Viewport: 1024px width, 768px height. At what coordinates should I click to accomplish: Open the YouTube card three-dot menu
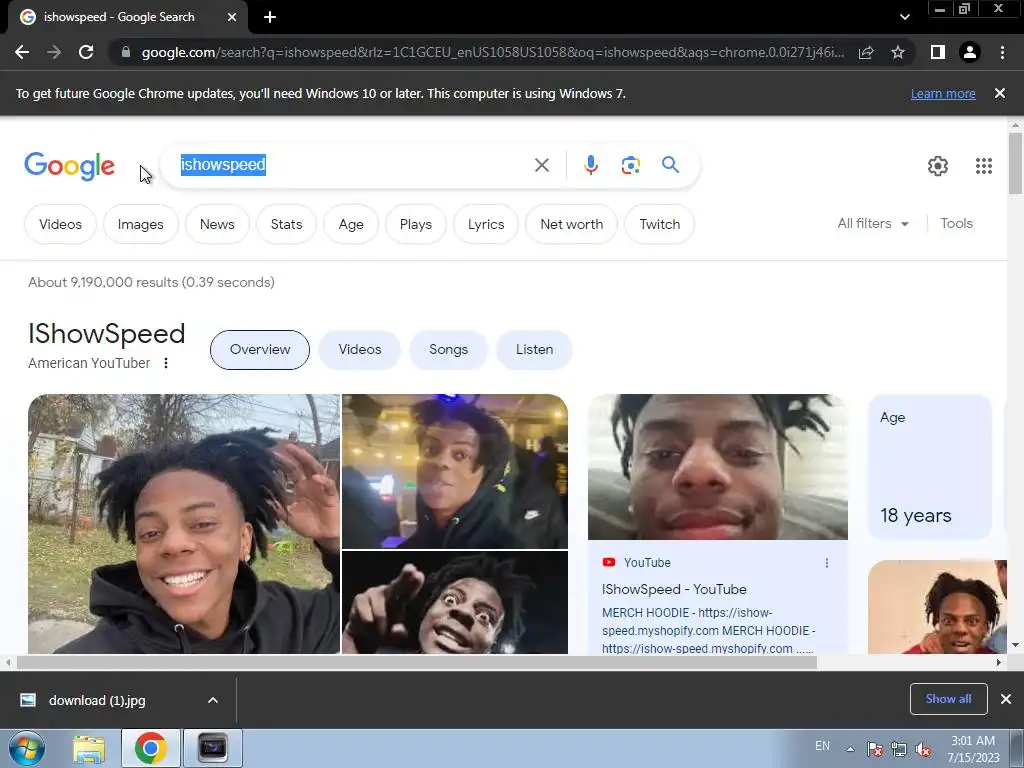(827, 563)
